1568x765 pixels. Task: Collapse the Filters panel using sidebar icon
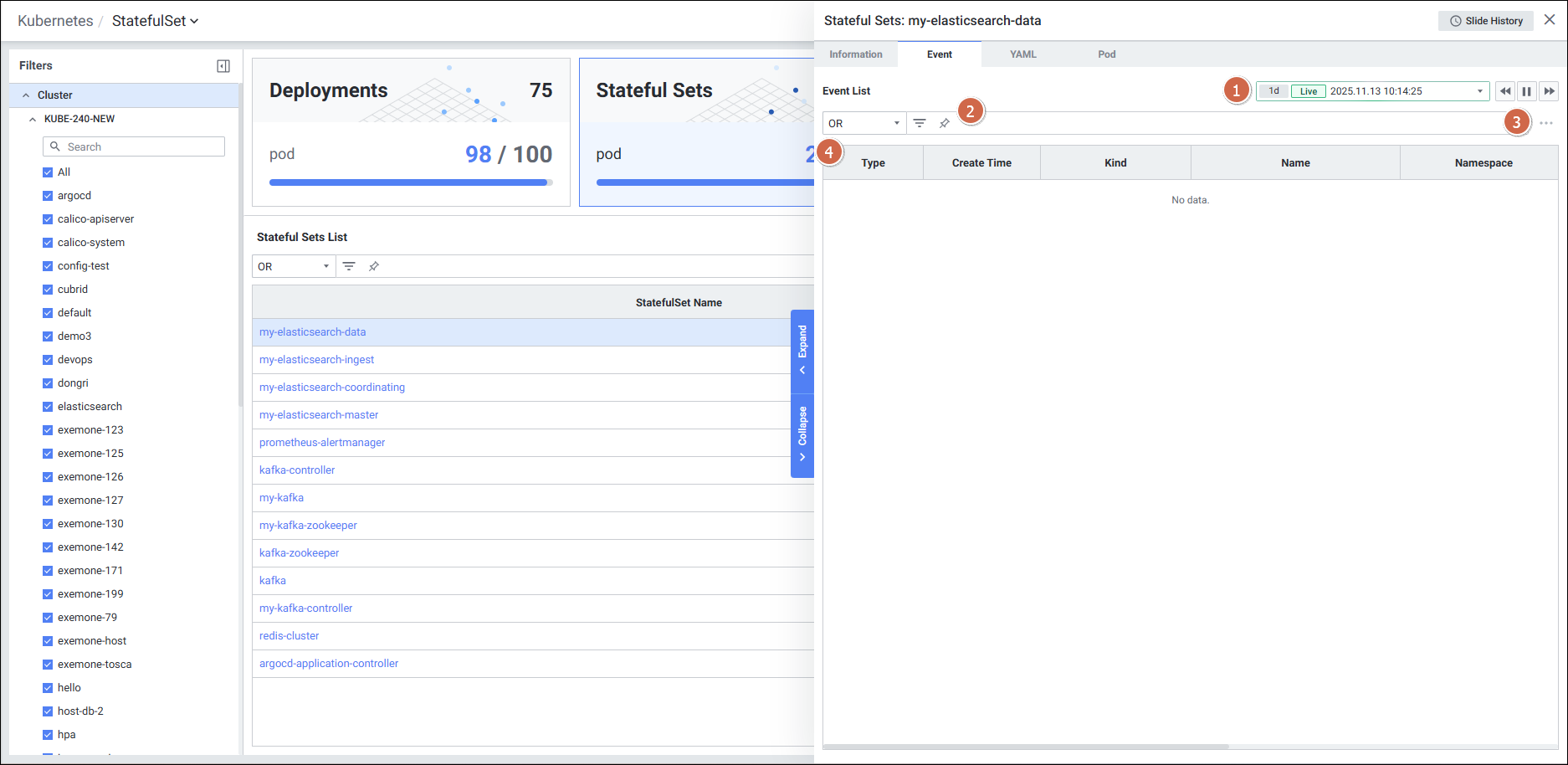pos(223,66)
